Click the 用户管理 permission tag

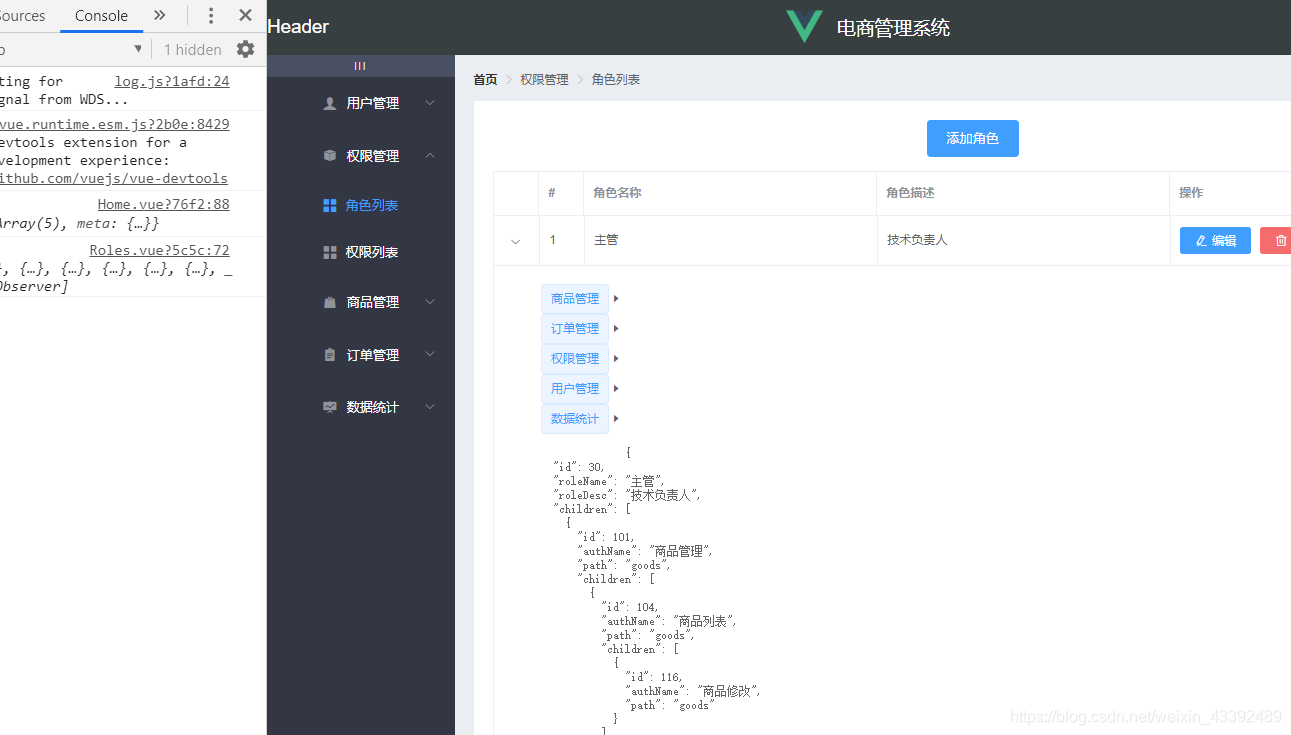575,388
